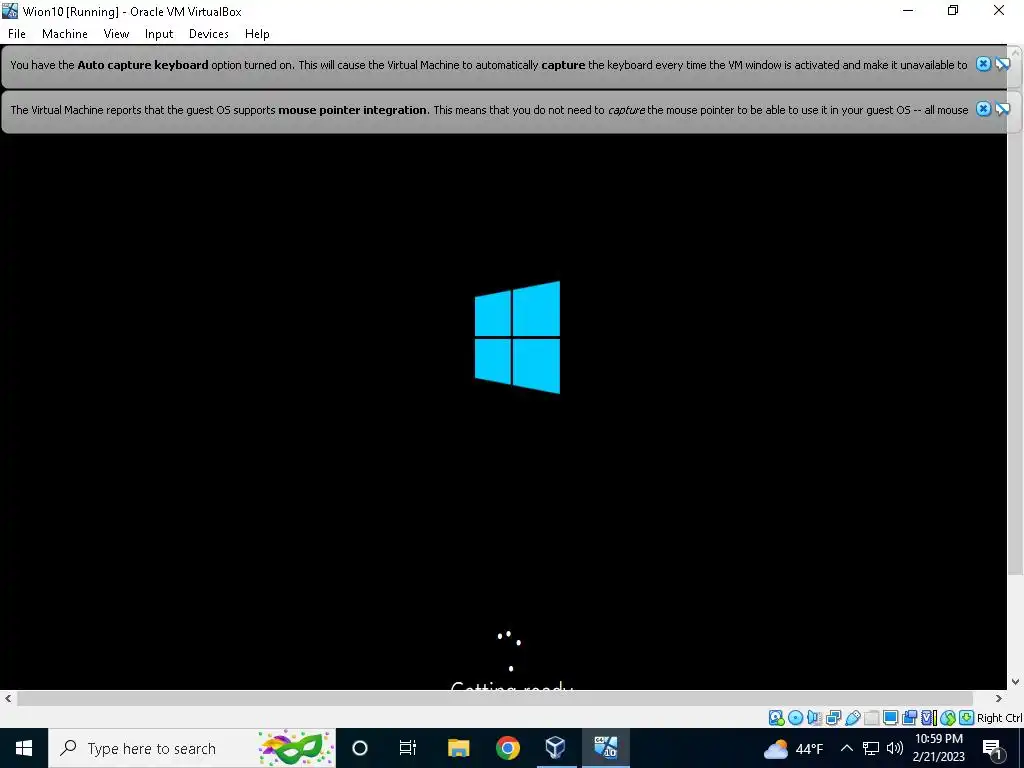Image resolution: width=1024 pixels, height=768 pixels.
Task: Open the weather widget showing 44°F
Action: [x=793, y=748]
